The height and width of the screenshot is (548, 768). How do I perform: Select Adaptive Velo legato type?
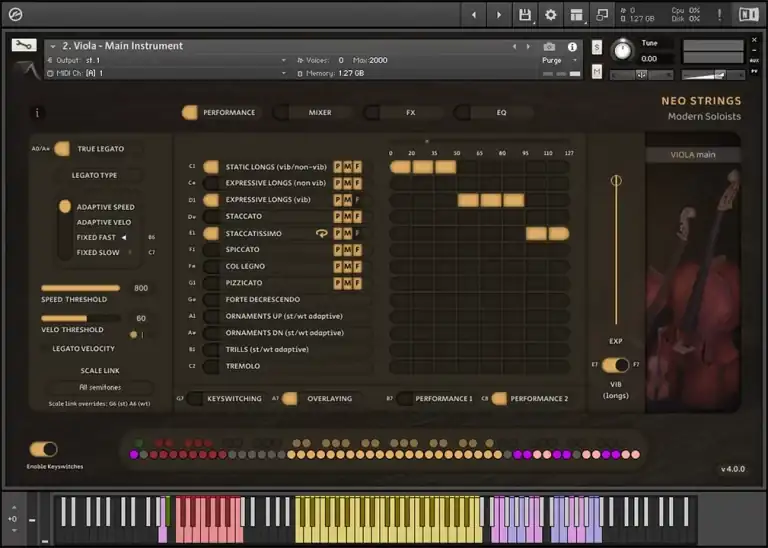coord(104,222)
